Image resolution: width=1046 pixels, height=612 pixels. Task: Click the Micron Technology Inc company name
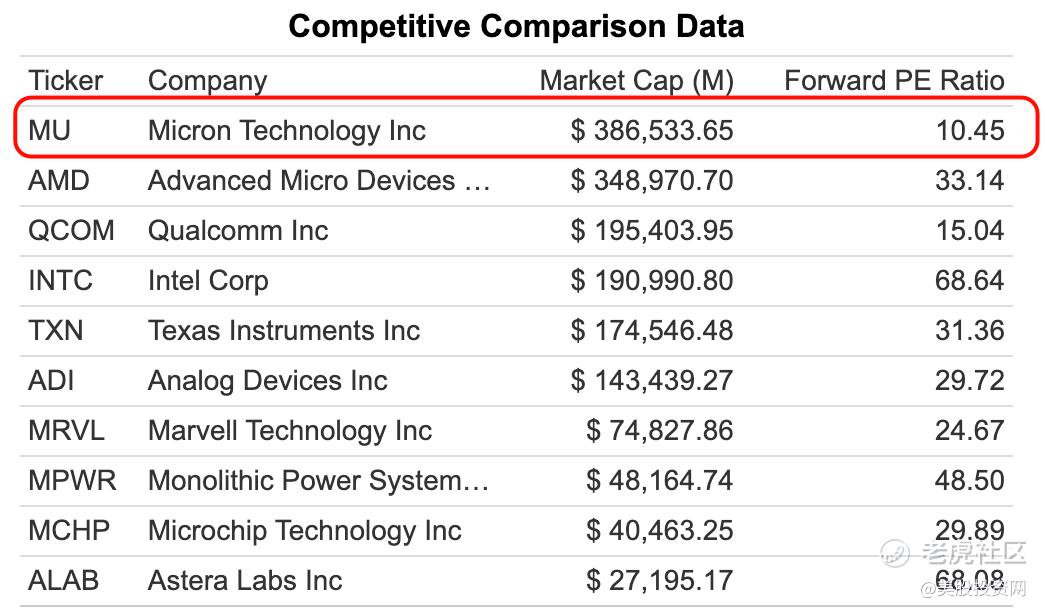(x=286, y=131)
